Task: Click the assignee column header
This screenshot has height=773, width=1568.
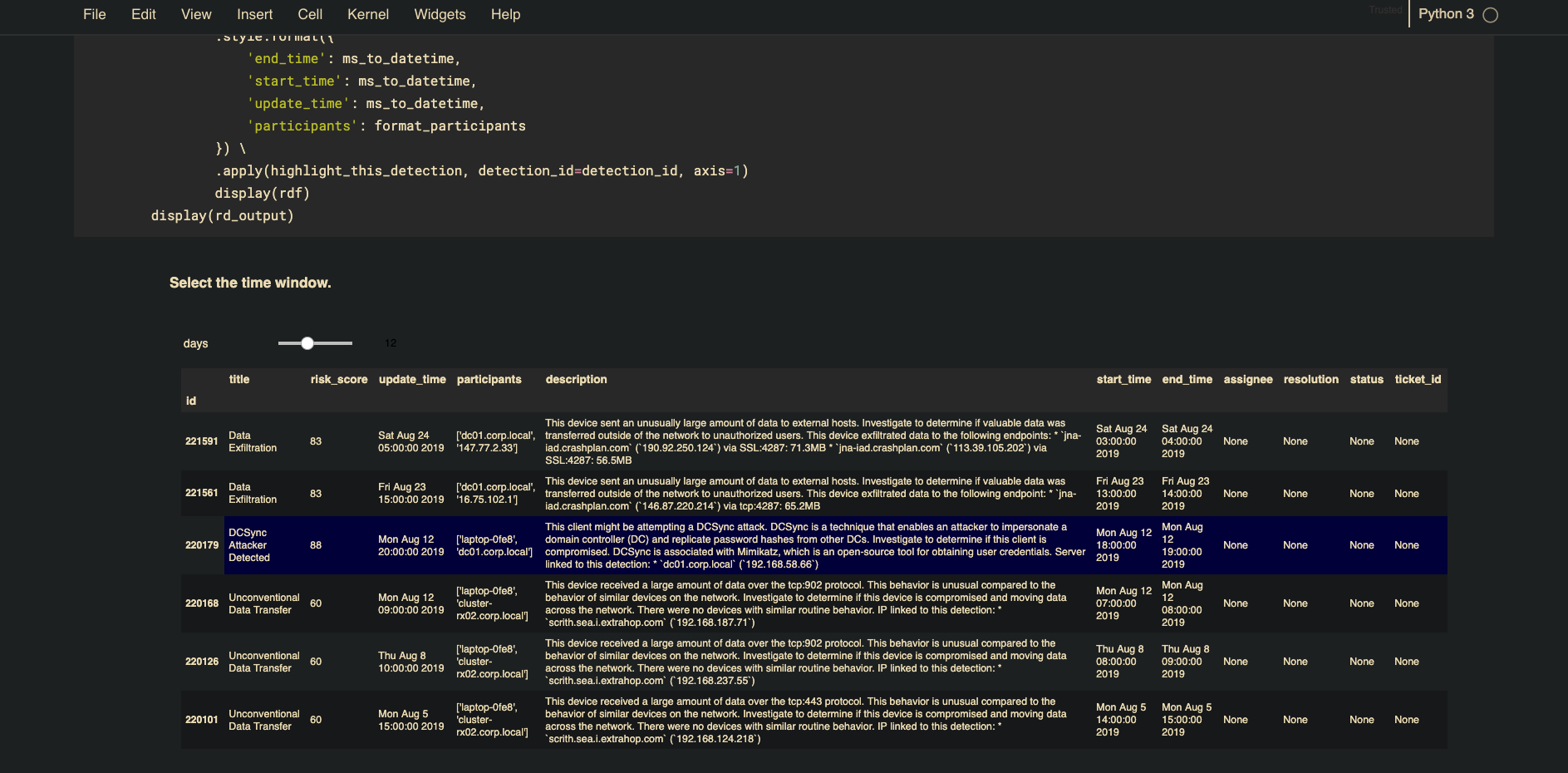Action: pyautogui.click(x=1248, y=379)
